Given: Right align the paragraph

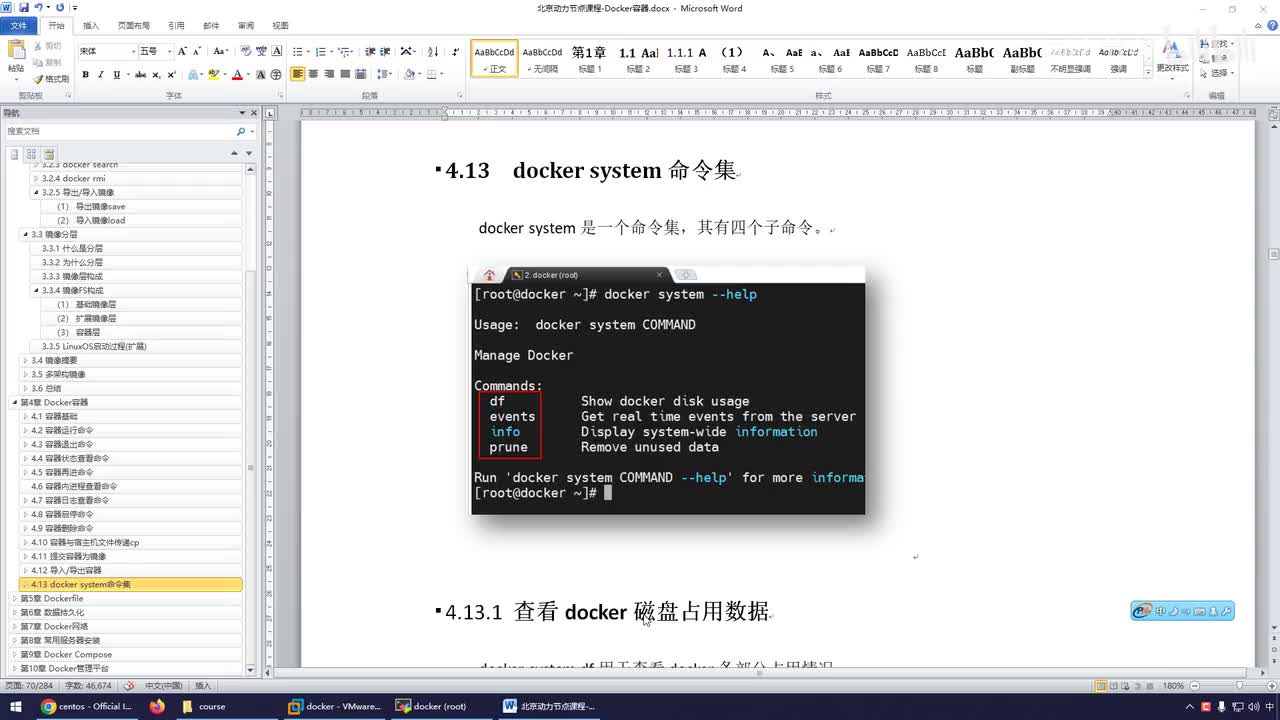Looking at the screenshot, I should click(x=329, y=74).
